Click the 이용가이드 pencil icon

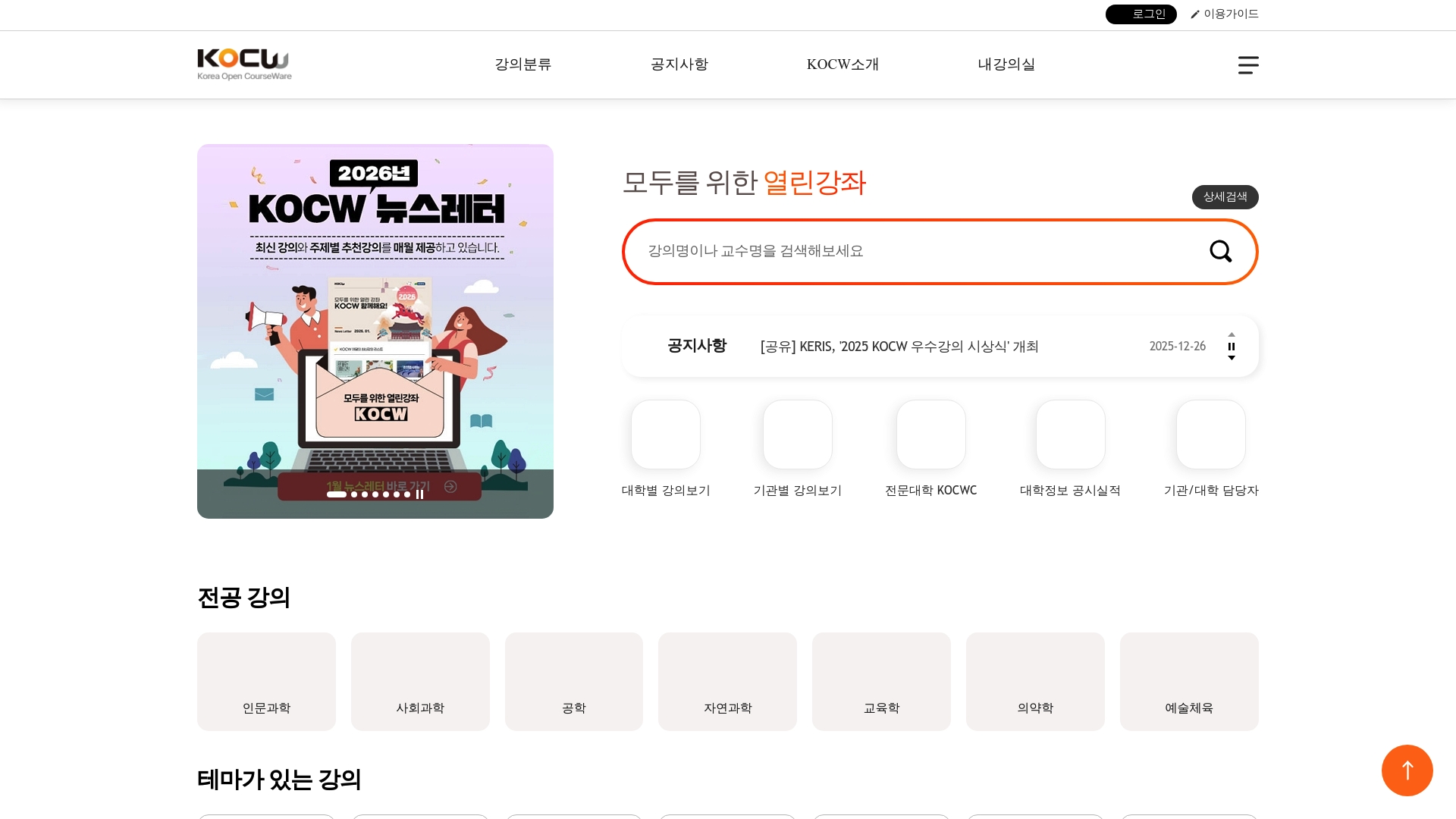(x=1195, y=14)
